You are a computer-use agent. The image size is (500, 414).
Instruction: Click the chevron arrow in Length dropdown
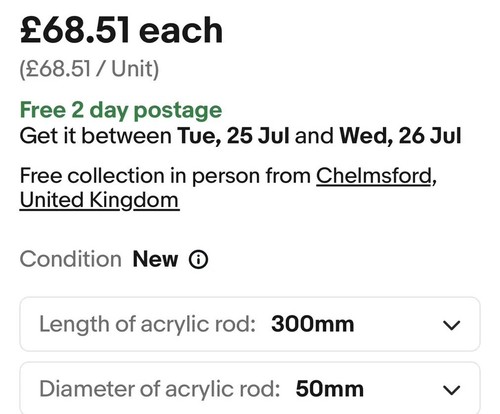pyautogui.click(x=452, y=325)
